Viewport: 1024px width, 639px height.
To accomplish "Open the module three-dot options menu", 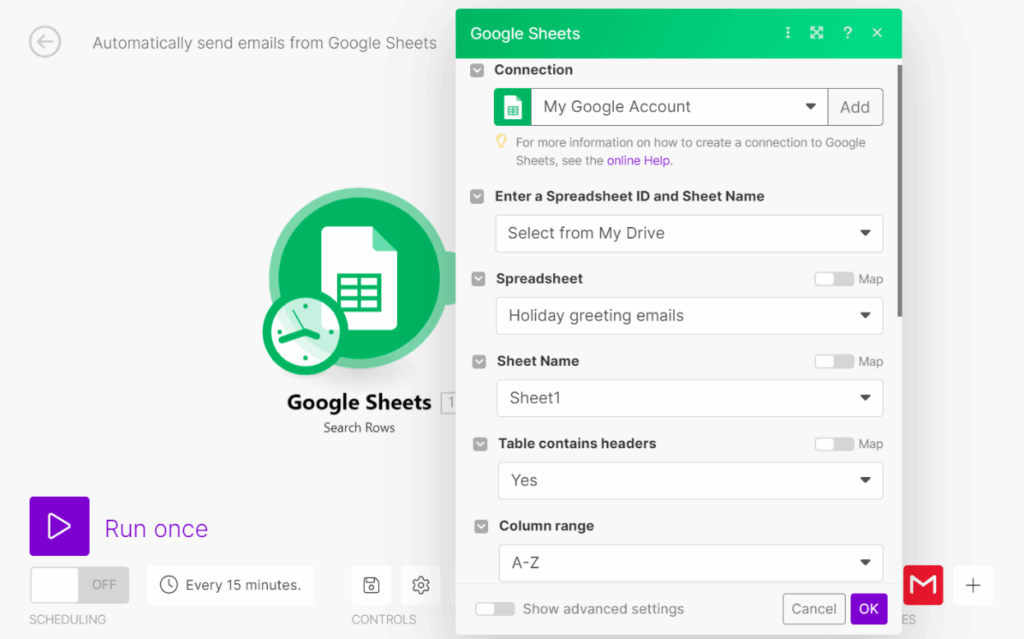I will coord(788,33).
